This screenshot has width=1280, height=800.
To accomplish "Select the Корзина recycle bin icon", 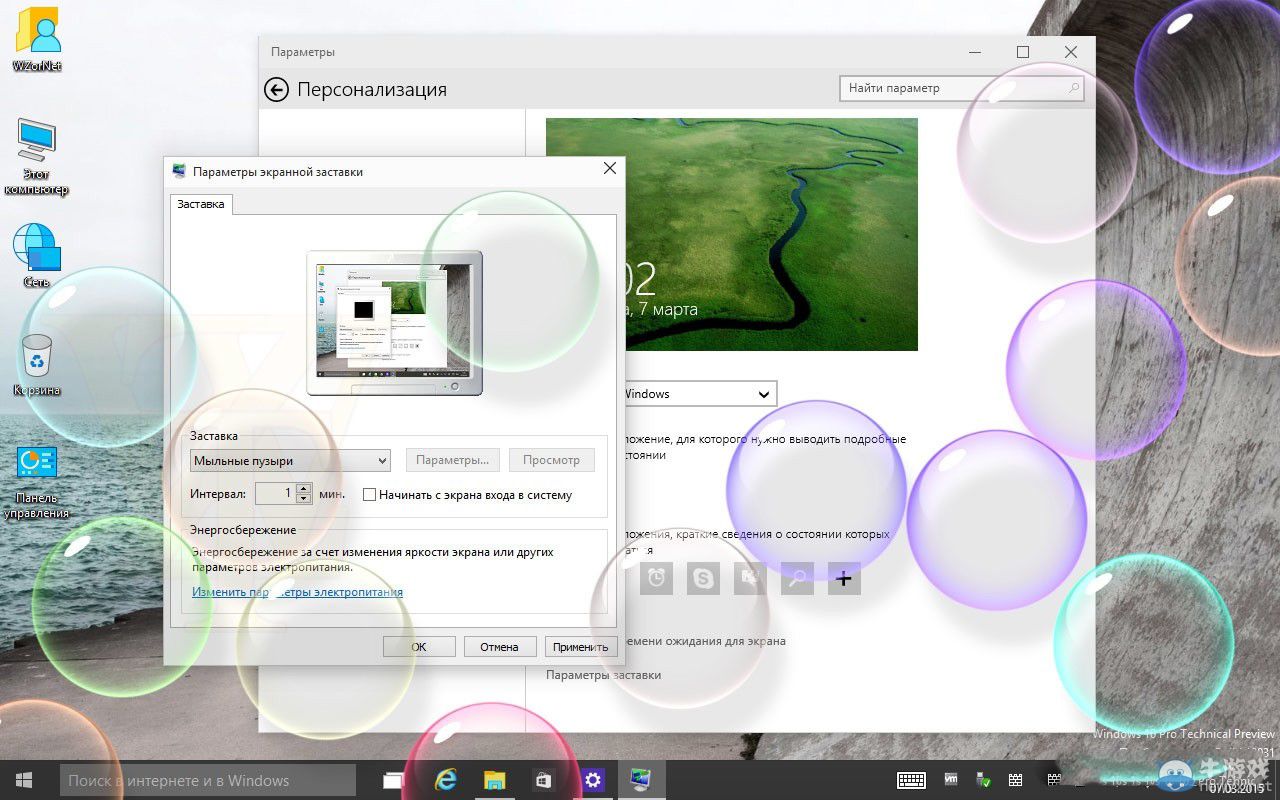I will tap(37, 365).
